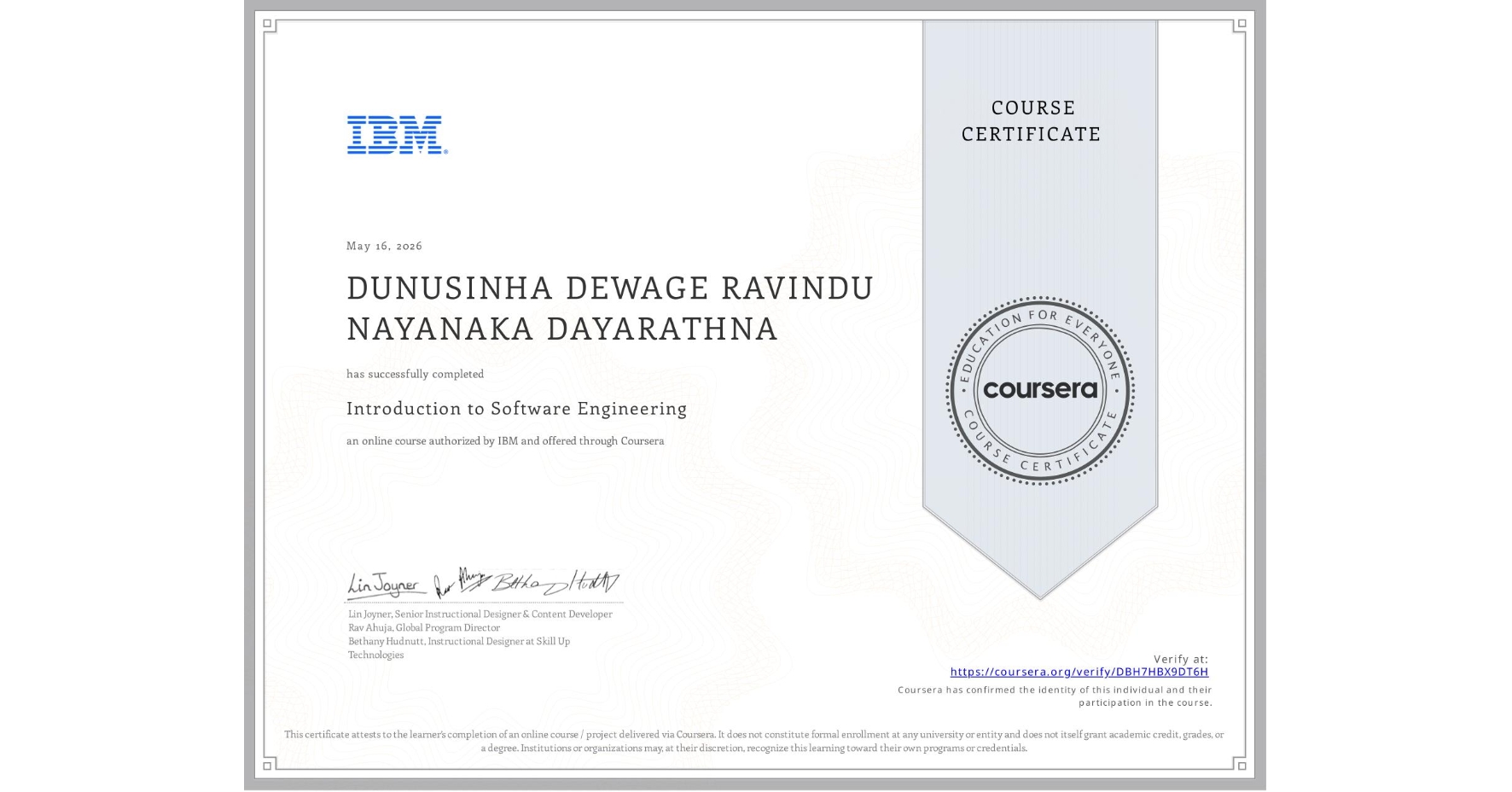This screenshot has width=1512, height=792.
Task: Click 'Lin Joyner, Senior Instructional Designer' line
Action: (480, 614)
